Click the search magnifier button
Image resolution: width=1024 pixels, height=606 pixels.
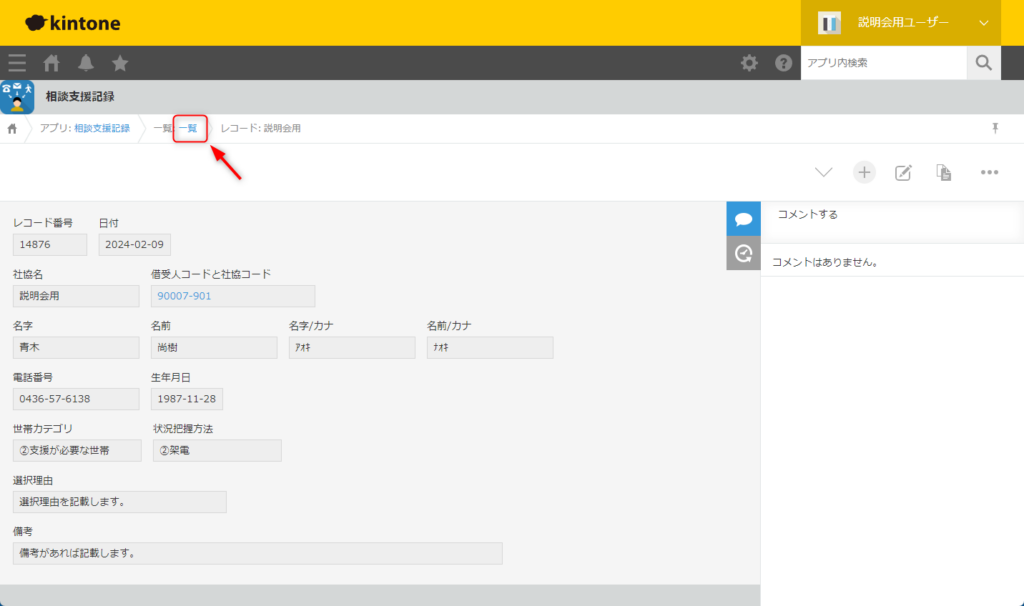(x=983, y=63)
